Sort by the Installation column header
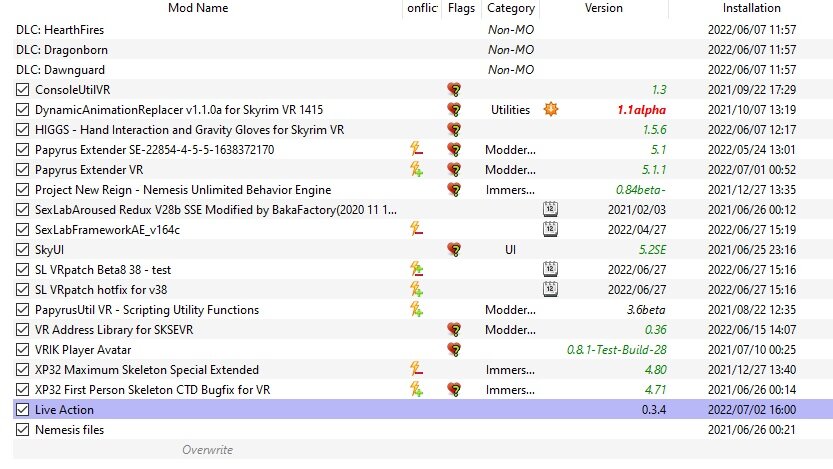Viewport: 833px width, 469px height. point(751,8)
